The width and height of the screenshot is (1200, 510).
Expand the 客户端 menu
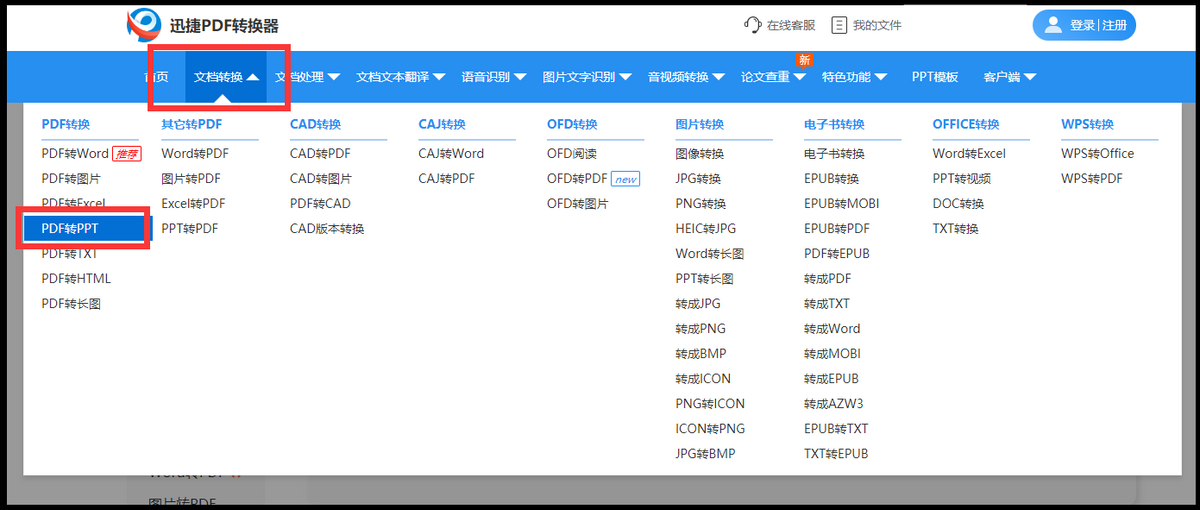[1009, 77]
